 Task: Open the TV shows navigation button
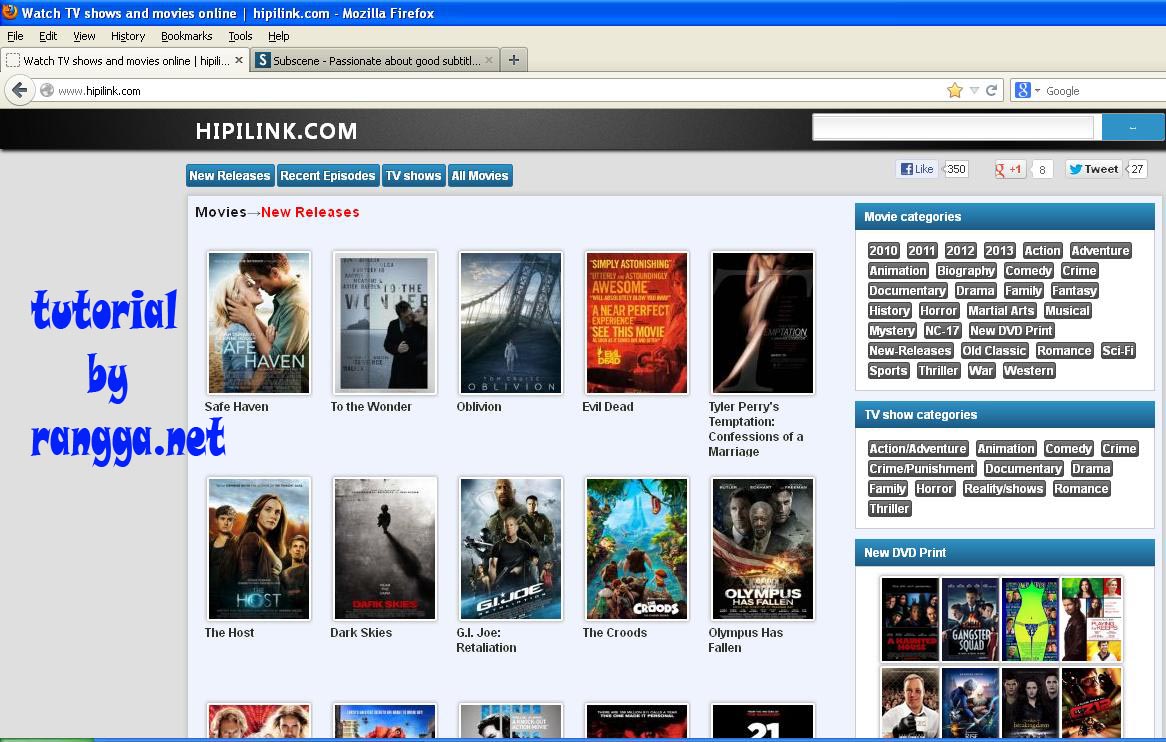[x=413, y=175]
